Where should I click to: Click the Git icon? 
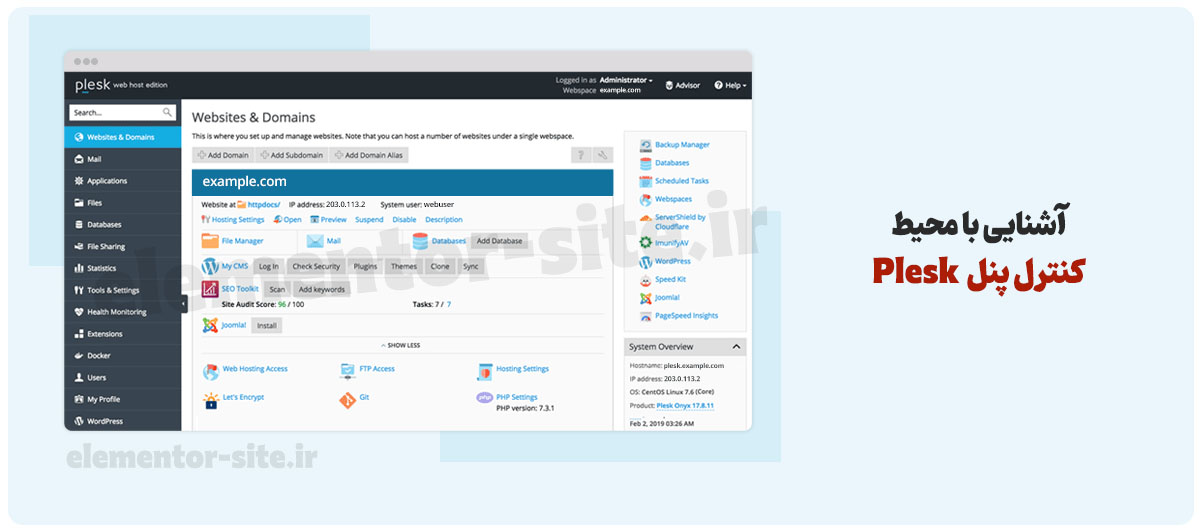click(x=347, y=400)
